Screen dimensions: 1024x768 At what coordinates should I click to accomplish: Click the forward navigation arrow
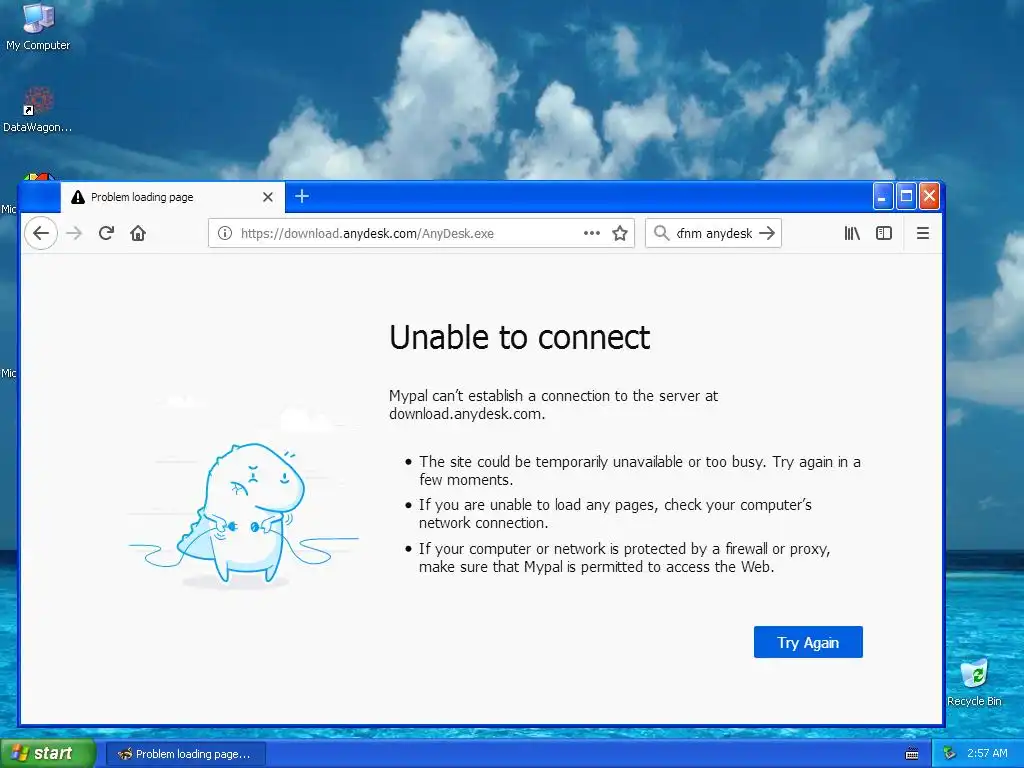point(74,233)
